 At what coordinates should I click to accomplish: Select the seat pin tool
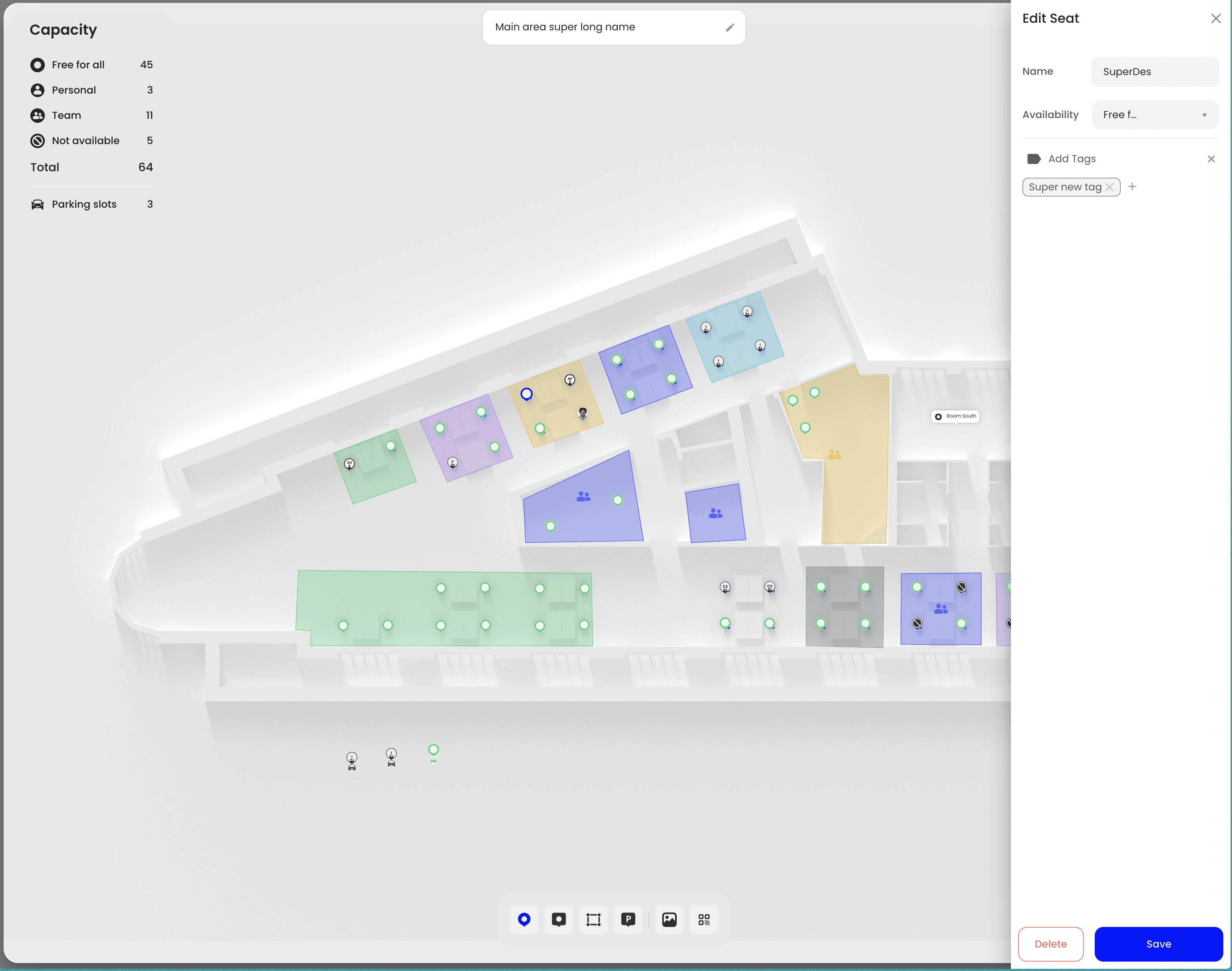click(x=524, y=919)
